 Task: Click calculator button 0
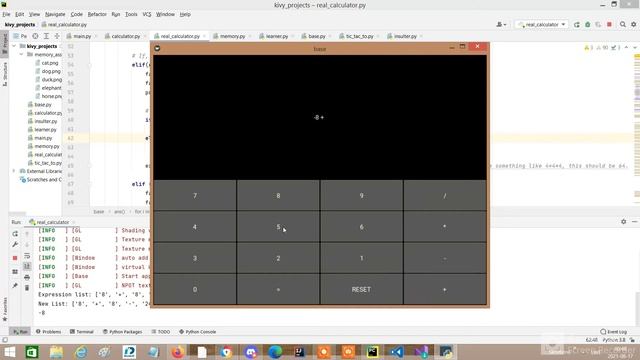[195, 289]
